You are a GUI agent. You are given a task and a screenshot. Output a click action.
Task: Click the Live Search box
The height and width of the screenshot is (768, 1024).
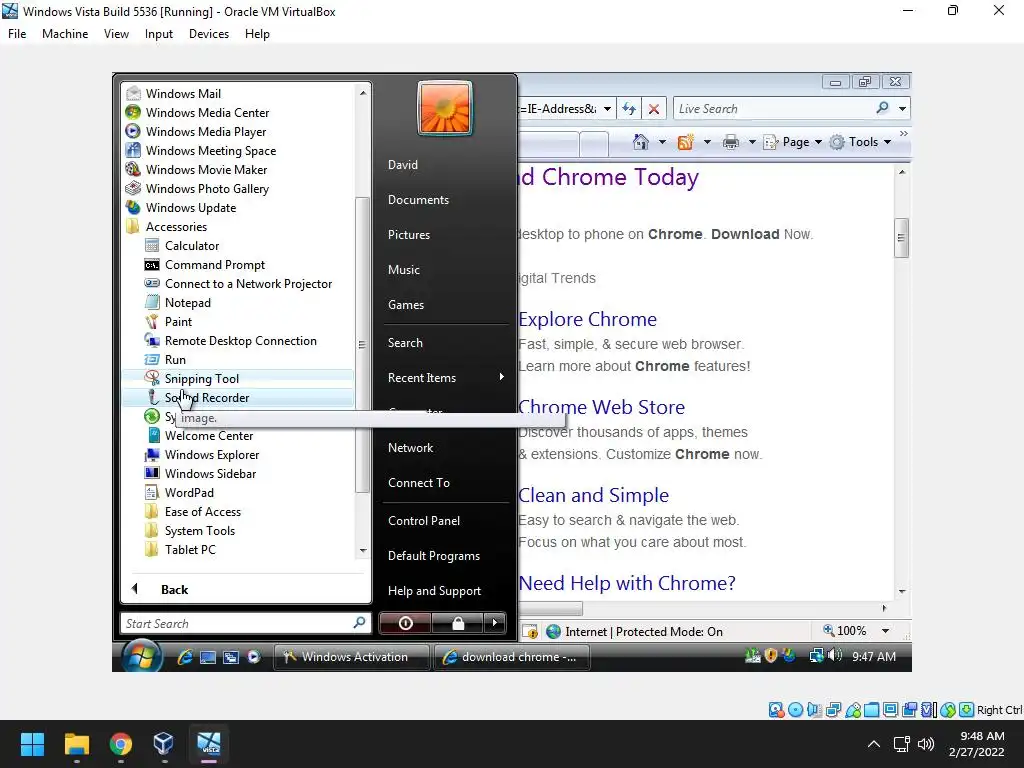(774, 108)
